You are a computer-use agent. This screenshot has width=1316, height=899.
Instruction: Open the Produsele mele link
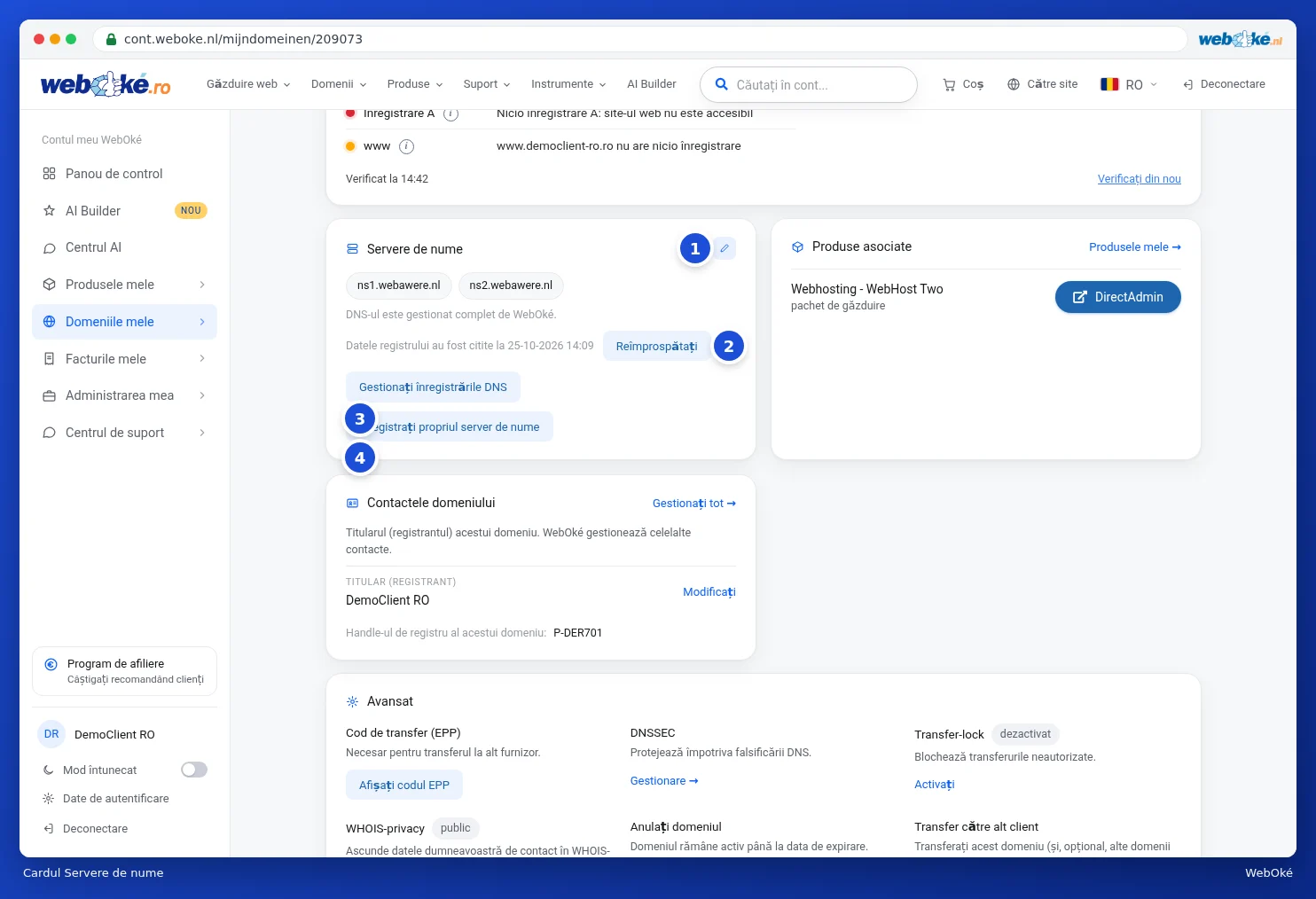(1135, 247)
